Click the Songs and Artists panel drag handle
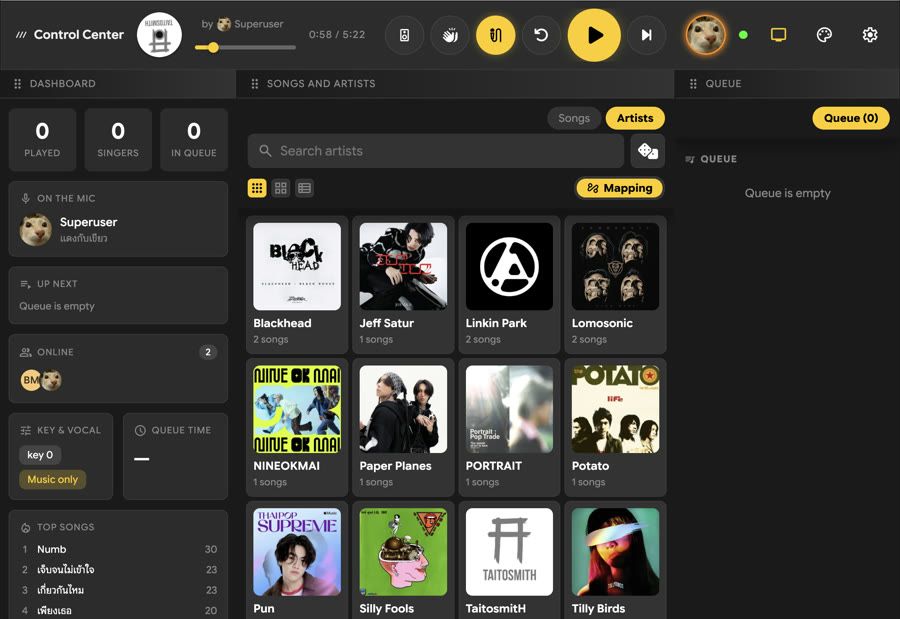Viewport: 900px width, 619px height. tap(255, 84)
